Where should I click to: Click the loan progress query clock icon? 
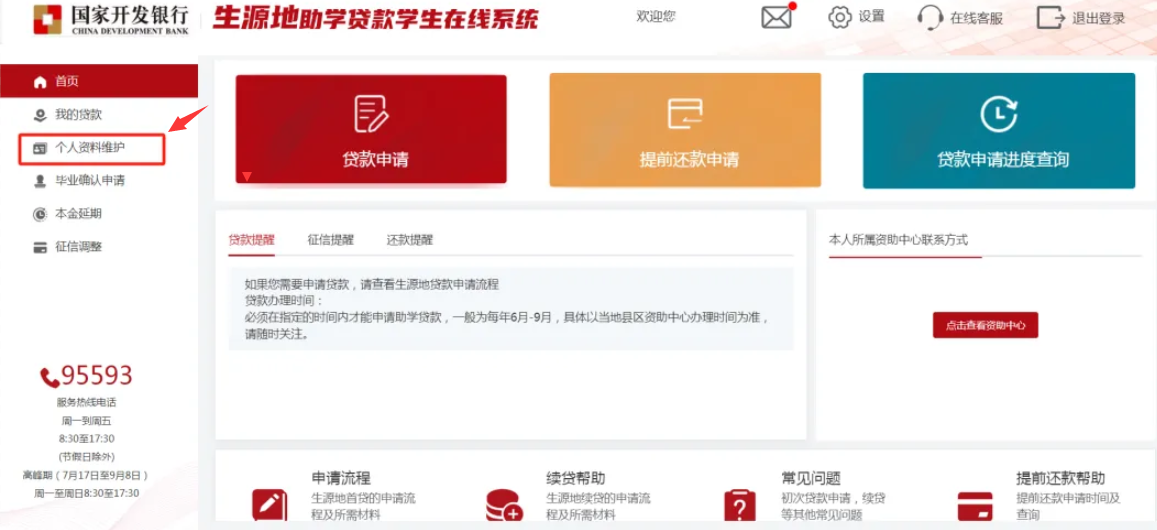[x=998, y=114]
